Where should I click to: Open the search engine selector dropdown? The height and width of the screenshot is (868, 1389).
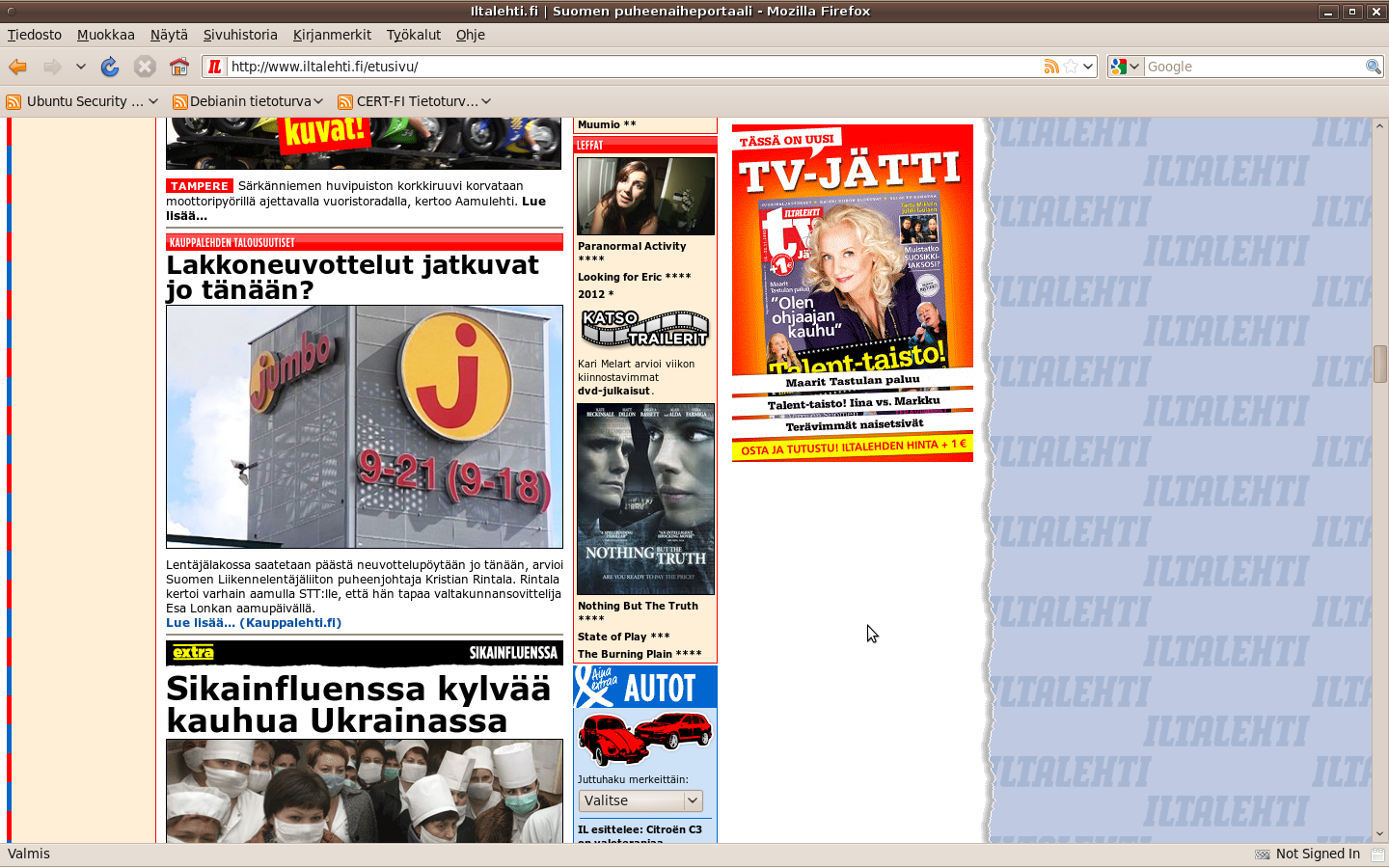pos(1135,67)
